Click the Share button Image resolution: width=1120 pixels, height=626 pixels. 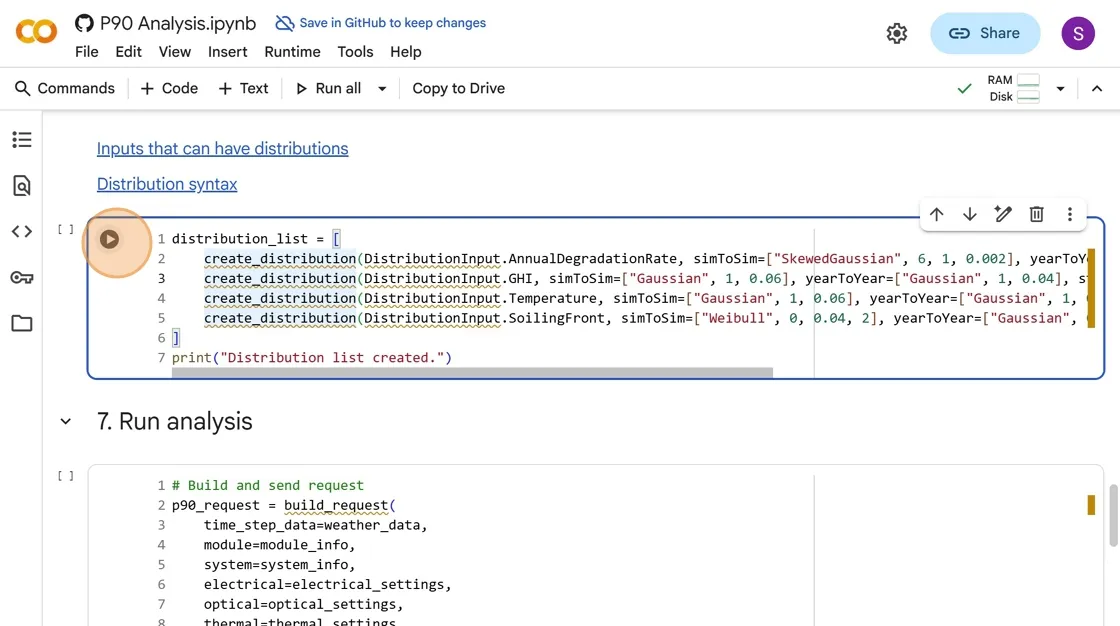[984, 34]
